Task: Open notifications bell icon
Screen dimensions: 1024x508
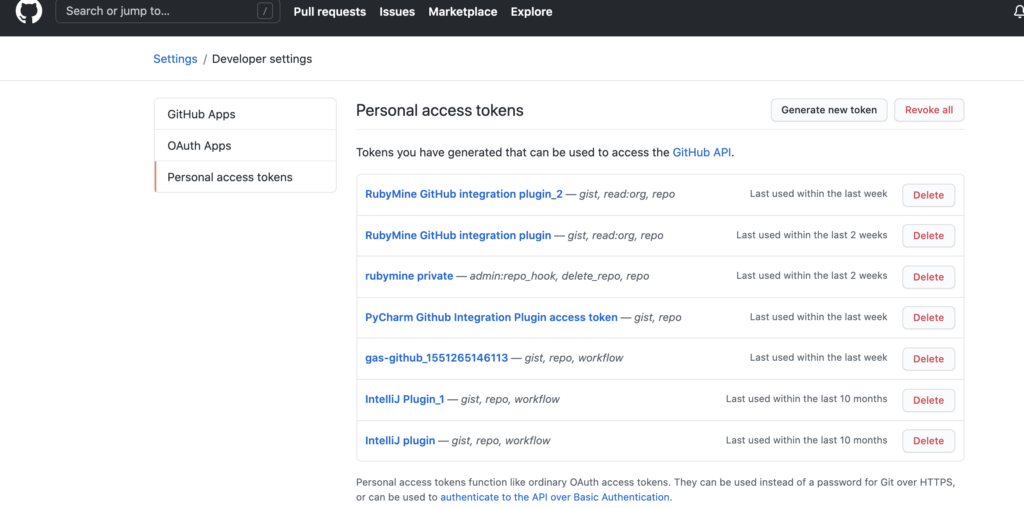Action: click(x=1018, y=11)
